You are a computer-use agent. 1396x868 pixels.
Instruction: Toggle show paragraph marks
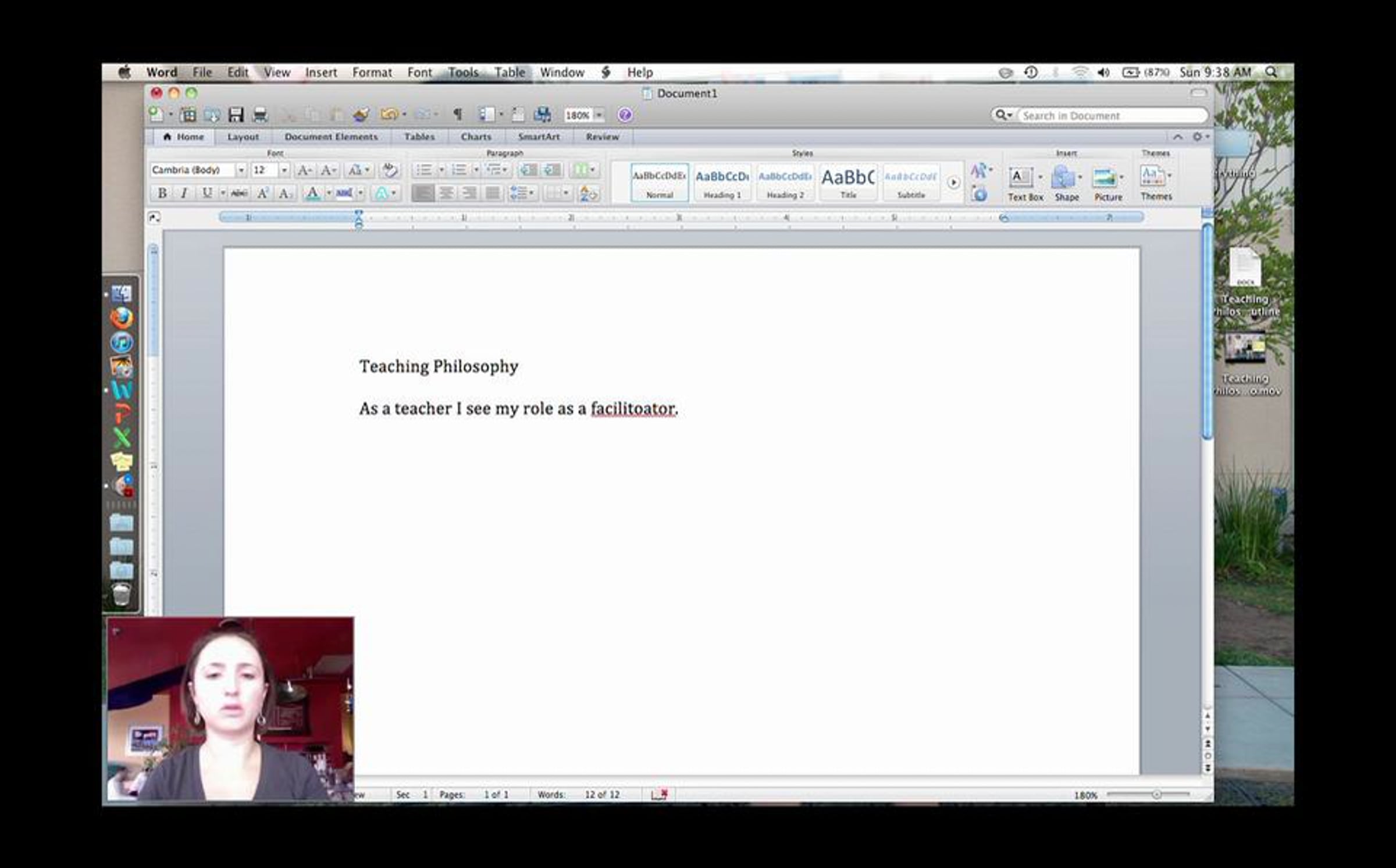pyautogui.click(x=458, y=115)
